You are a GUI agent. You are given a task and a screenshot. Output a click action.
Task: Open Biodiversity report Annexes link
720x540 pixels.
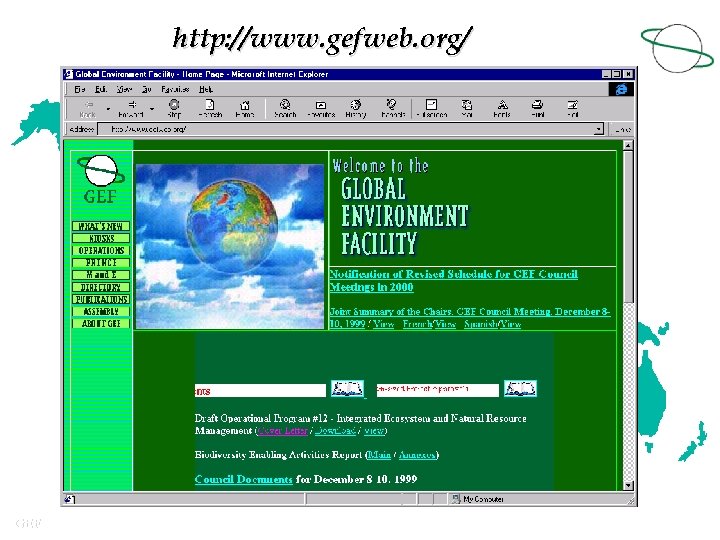point(417,455)
